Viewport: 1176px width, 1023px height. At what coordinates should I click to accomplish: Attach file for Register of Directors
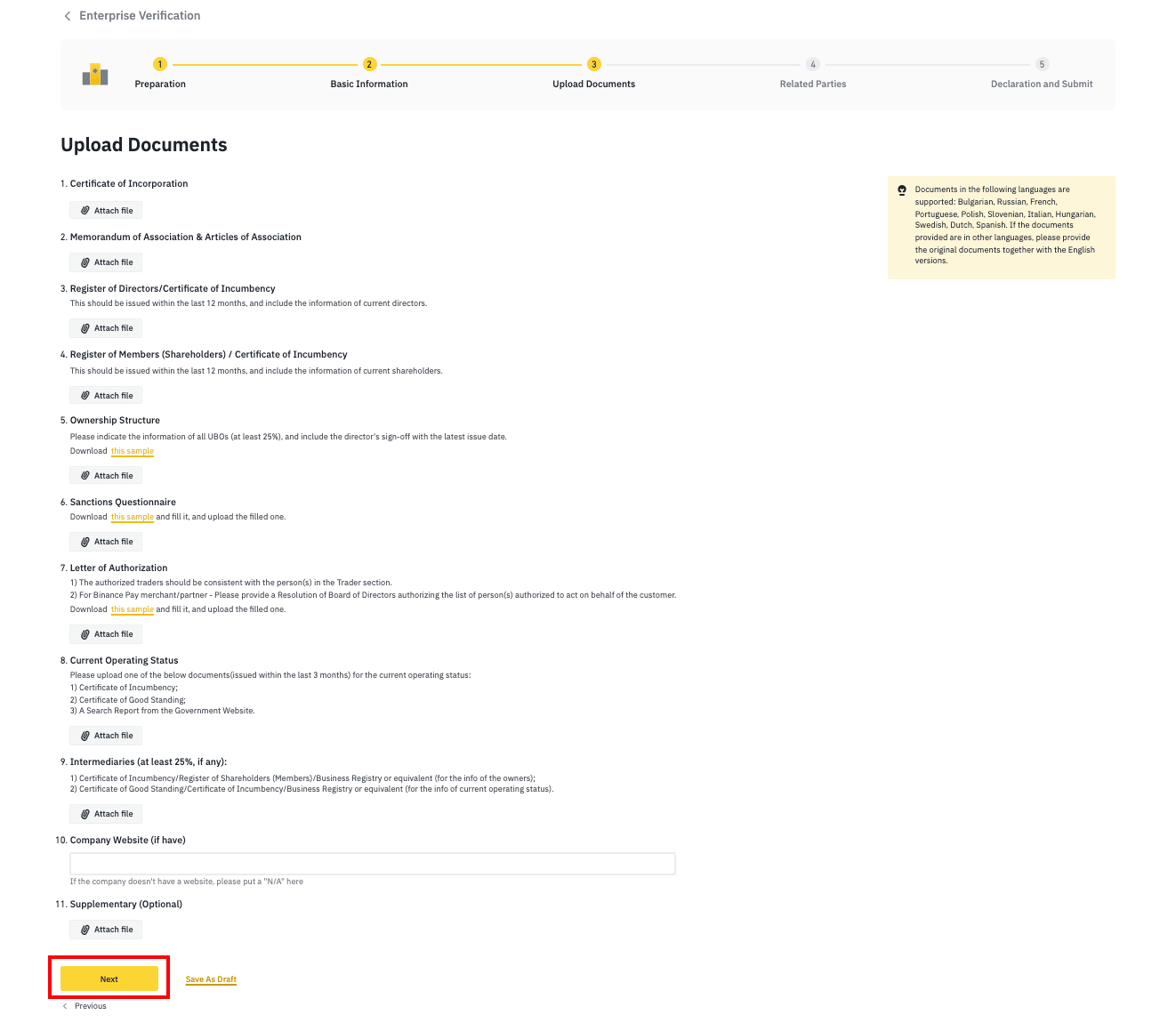(x=106, y=328)
